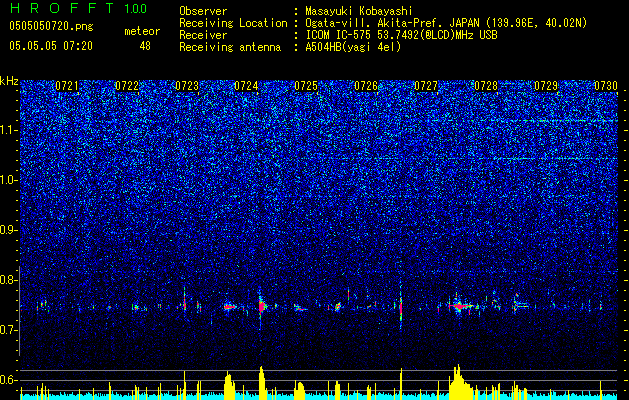Click the 0723 time marker
The height and width of the screenshot is (400, 629).
(x=187, y=86)
